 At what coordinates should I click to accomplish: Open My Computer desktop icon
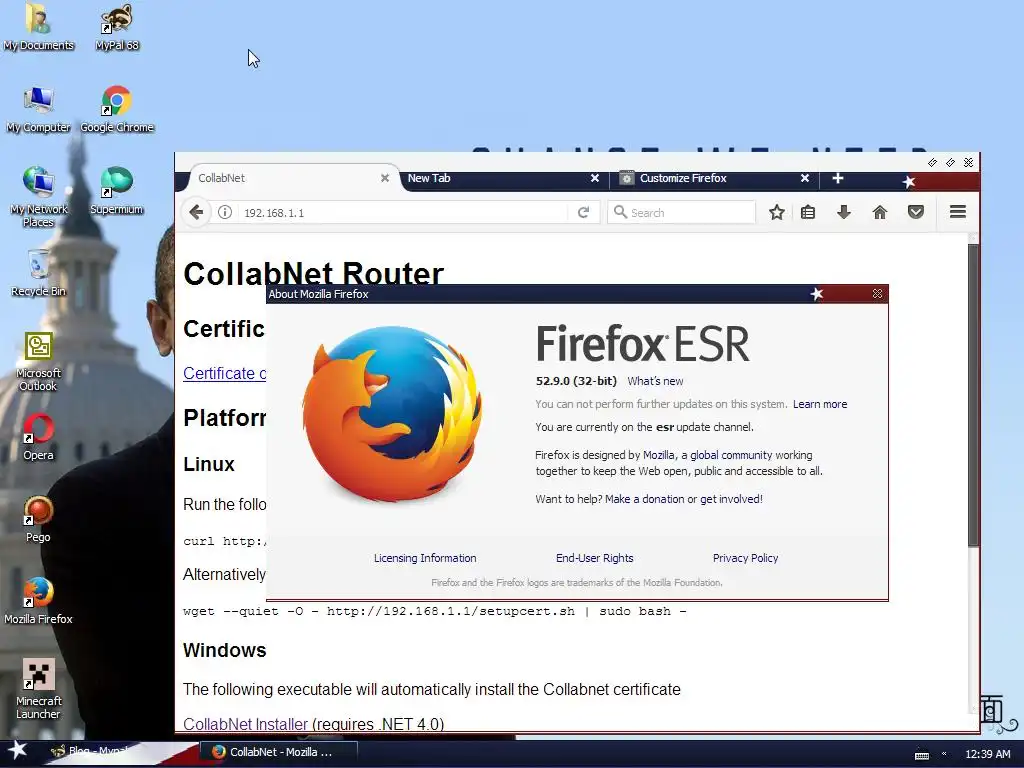pyautogui.click(x=38, y=109)
